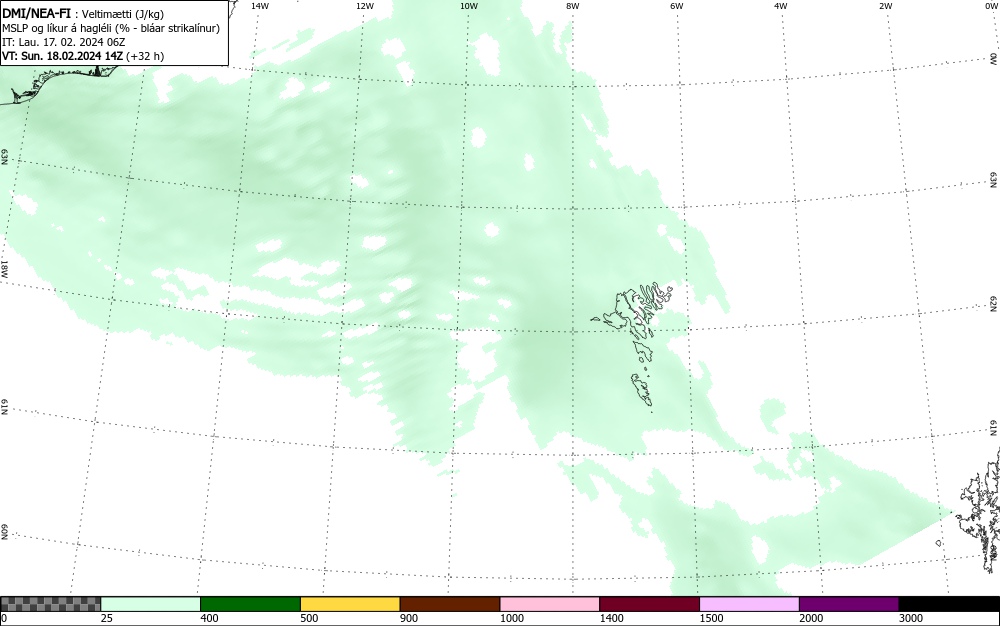Viewport: 1000px width, 626px height.
Task: Click the 0W label at top edge
Action: click(991, 6)
